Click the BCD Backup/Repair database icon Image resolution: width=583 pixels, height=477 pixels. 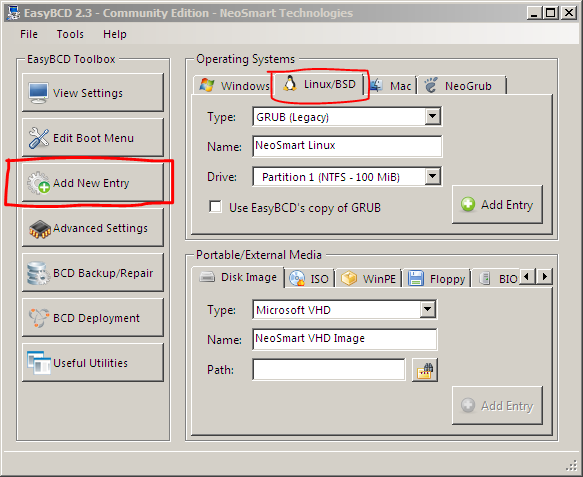click(x=38, y=273)
